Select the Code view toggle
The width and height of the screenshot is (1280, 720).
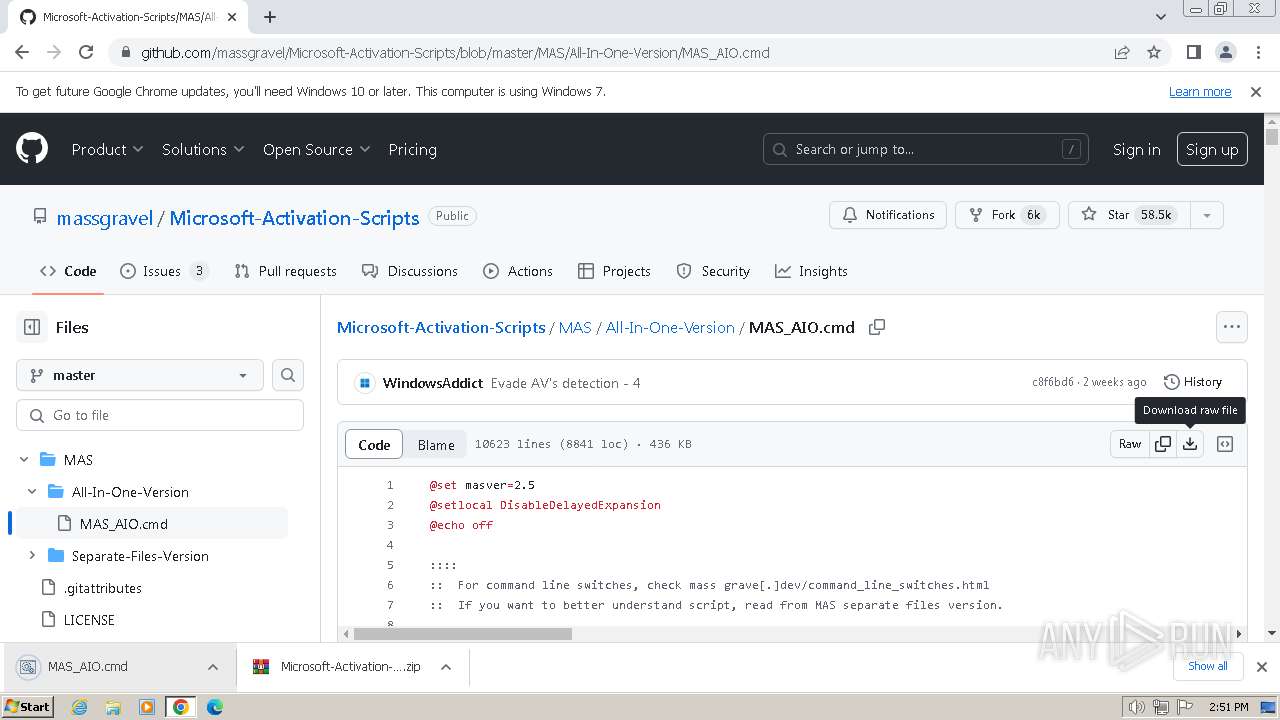pyautogui.click(x=374, y=445)
